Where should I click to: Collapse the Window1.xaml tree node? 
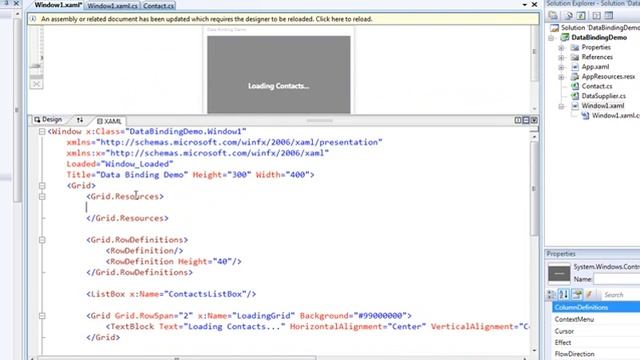click(561, 107)
